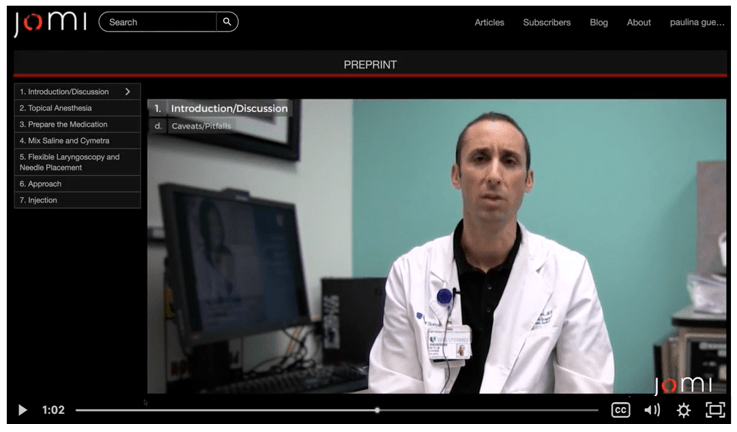Viewport: 737px width, 432px height.
Task: Go to the Blog page
Action: point(598,23)
